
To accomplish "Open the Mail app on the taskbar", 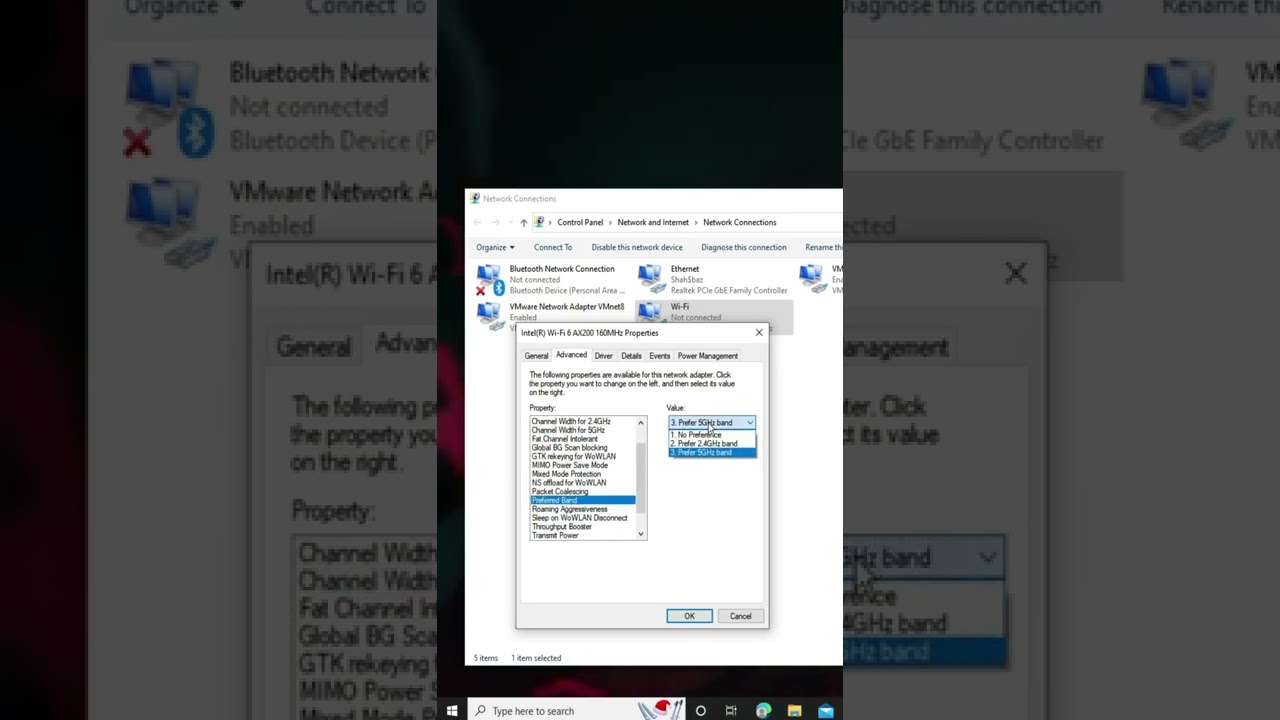I will click(826, 711).
